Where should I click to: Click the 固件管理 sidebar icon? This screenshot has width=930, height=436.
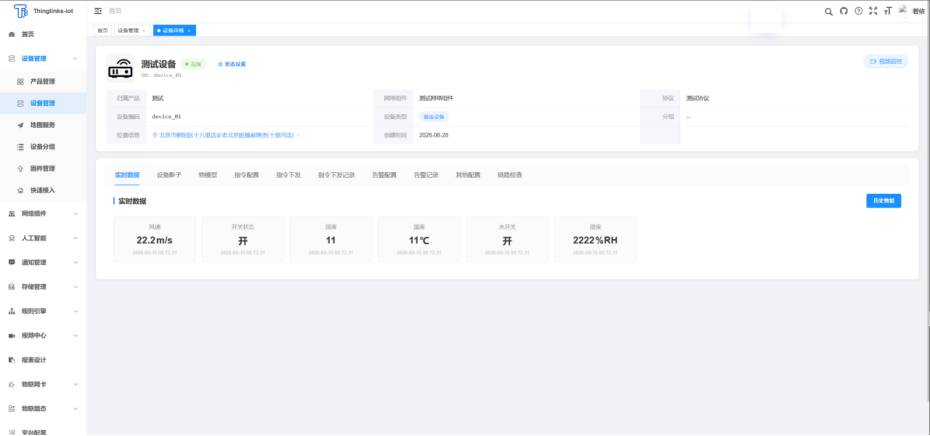tap(20, 168)
